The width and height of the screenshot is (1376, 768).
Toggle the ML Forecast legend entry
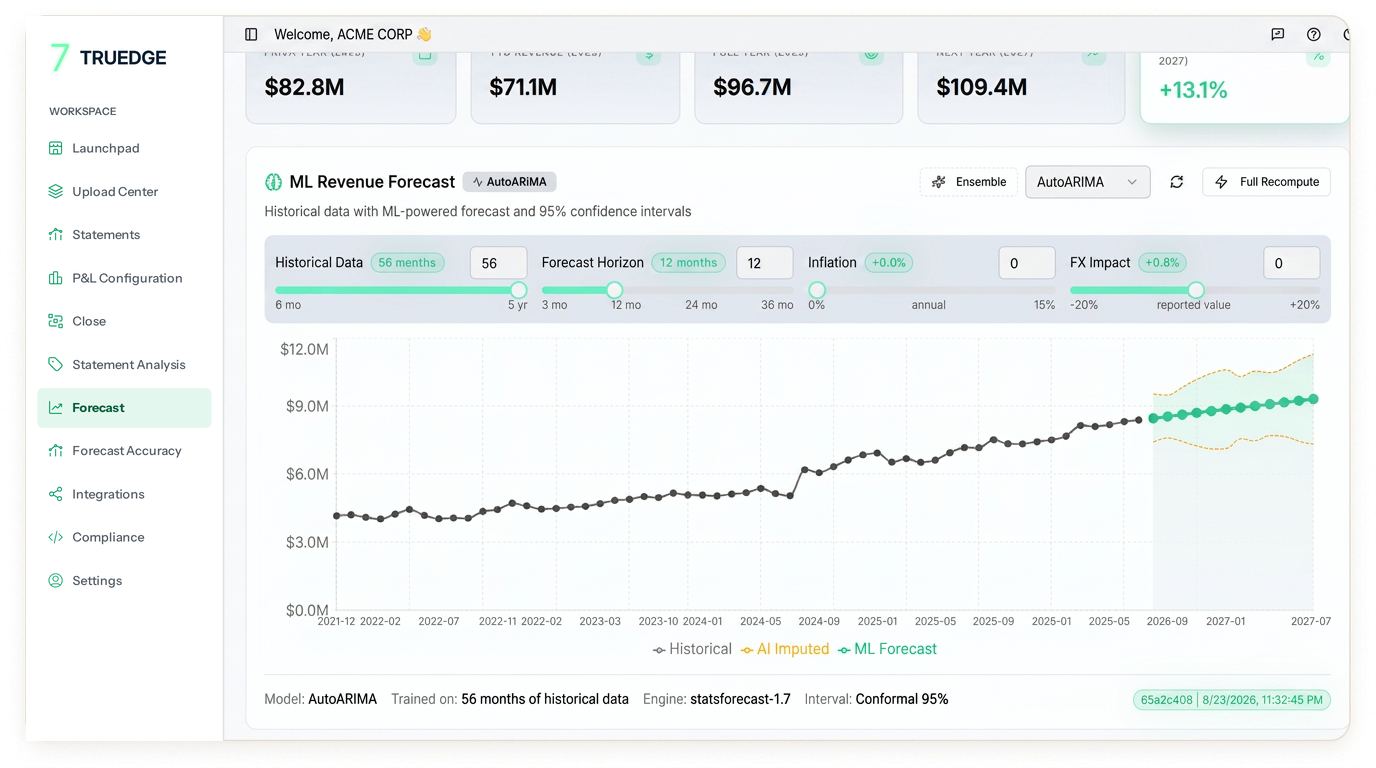coord(888,649)
